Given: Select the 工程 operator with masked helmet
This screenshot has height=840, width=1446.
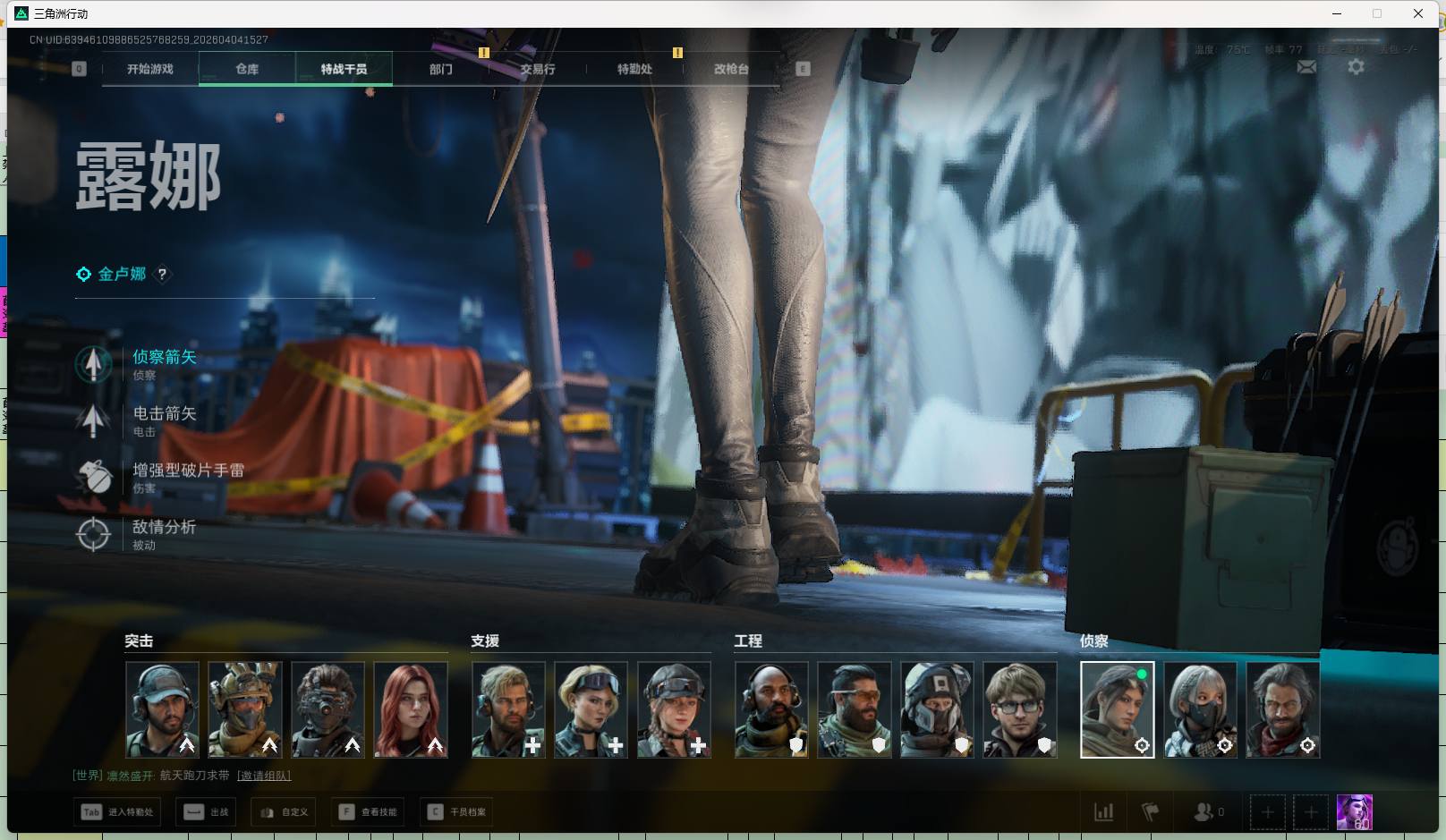Looking at the screenshot, I should pos(937,709).
